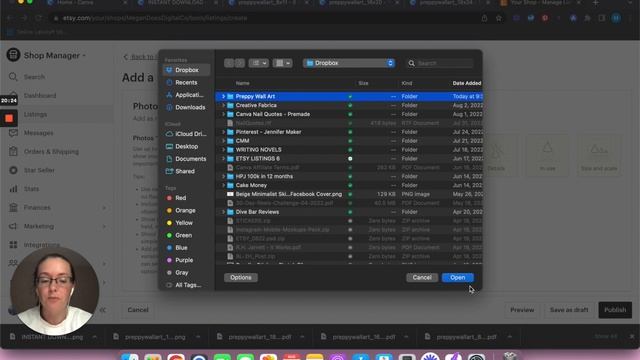
Task: Bookmark this page with the star icon
Action: coord(498,18)
